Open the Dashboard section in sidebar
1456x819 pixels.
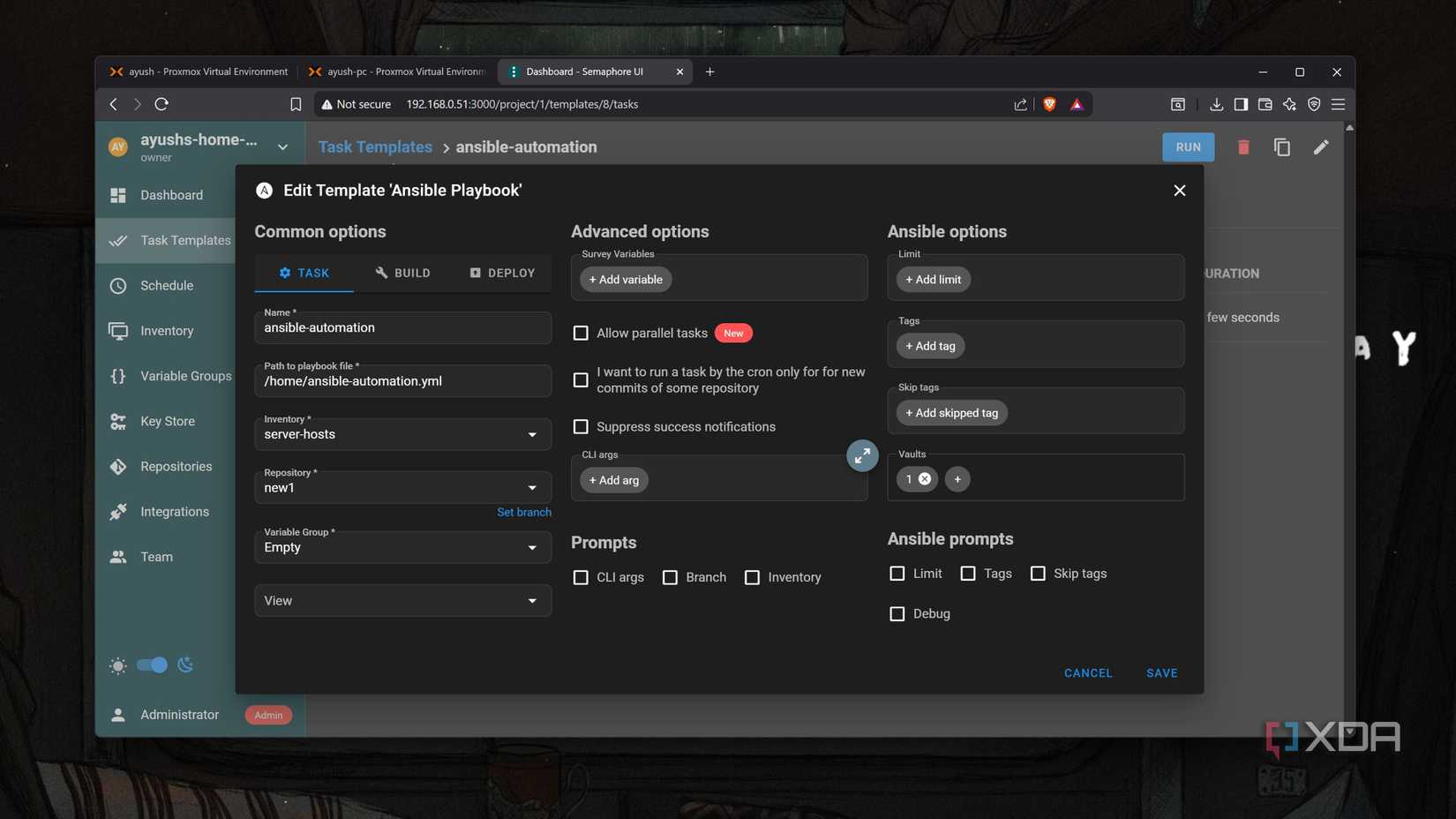pyautogui.click(x=171, y=195)
